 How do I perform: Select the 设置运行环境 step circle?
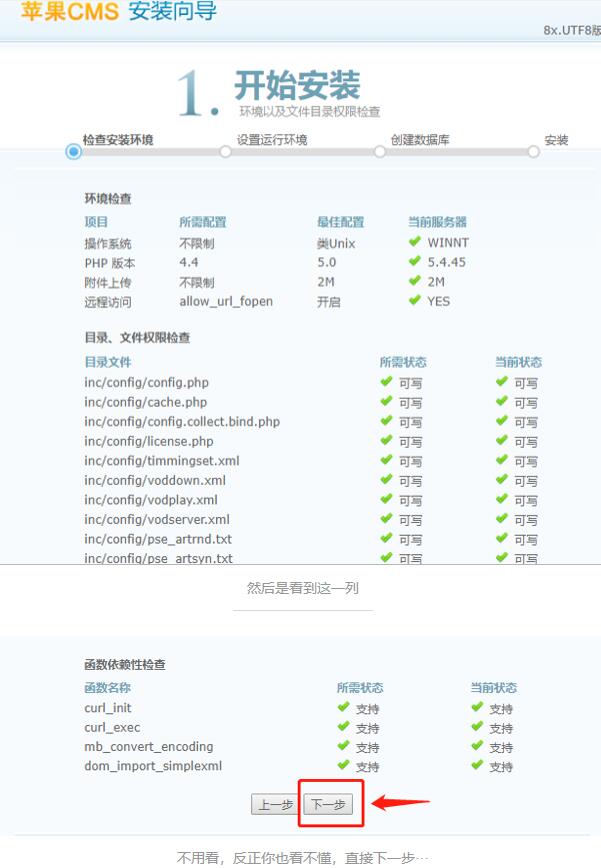coord(225,151)
